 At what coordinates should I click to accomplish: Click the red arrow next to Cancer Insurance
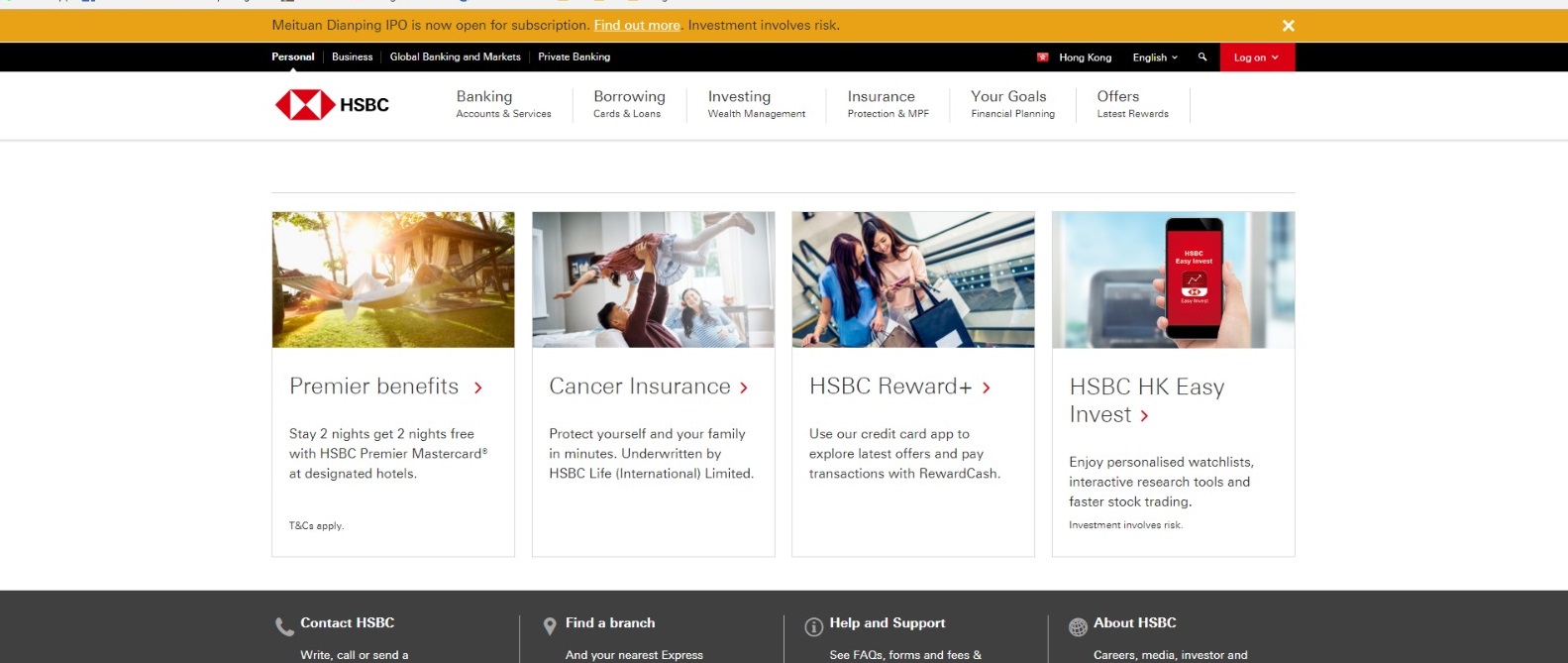point(744,387)
